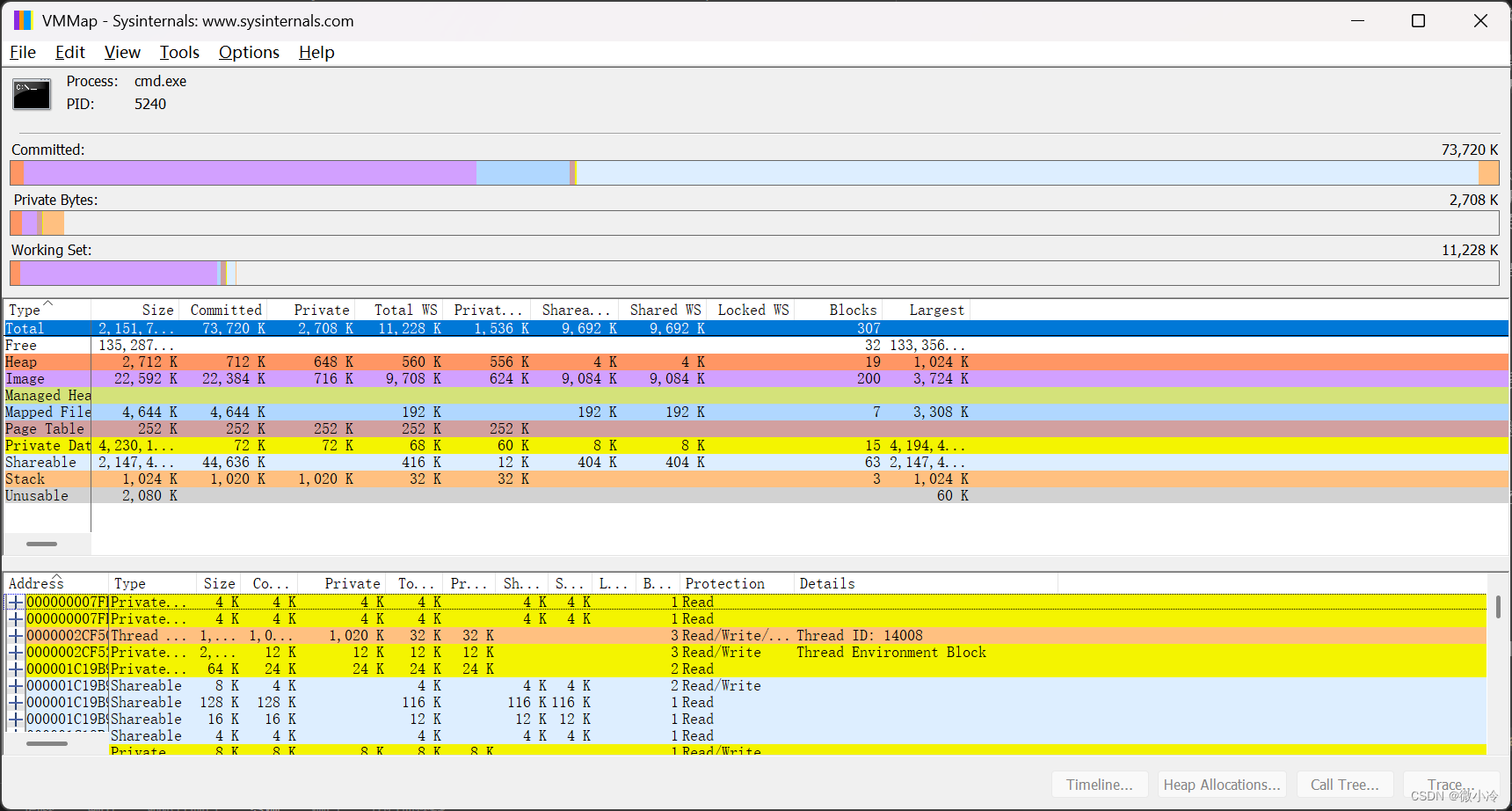Viewport: 1512px width, 811px height.
Task: Open Heap Allocations view
Action: tap(1221, 784)
